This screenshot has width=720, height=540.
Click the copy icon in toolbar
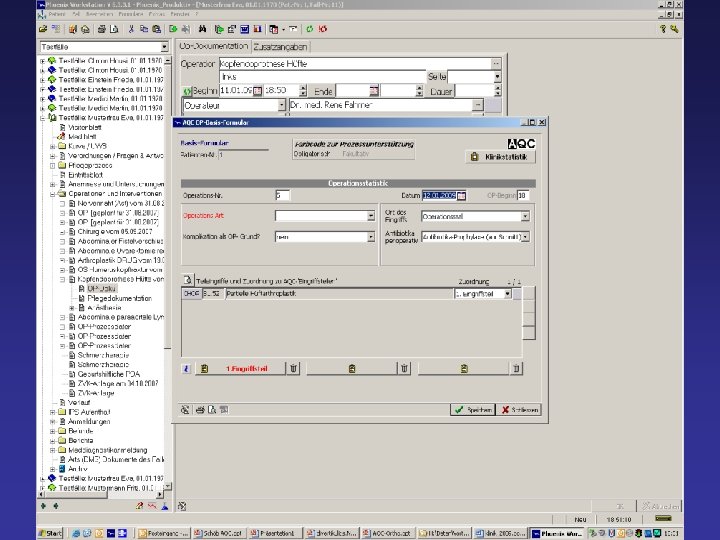click(144, 29)
